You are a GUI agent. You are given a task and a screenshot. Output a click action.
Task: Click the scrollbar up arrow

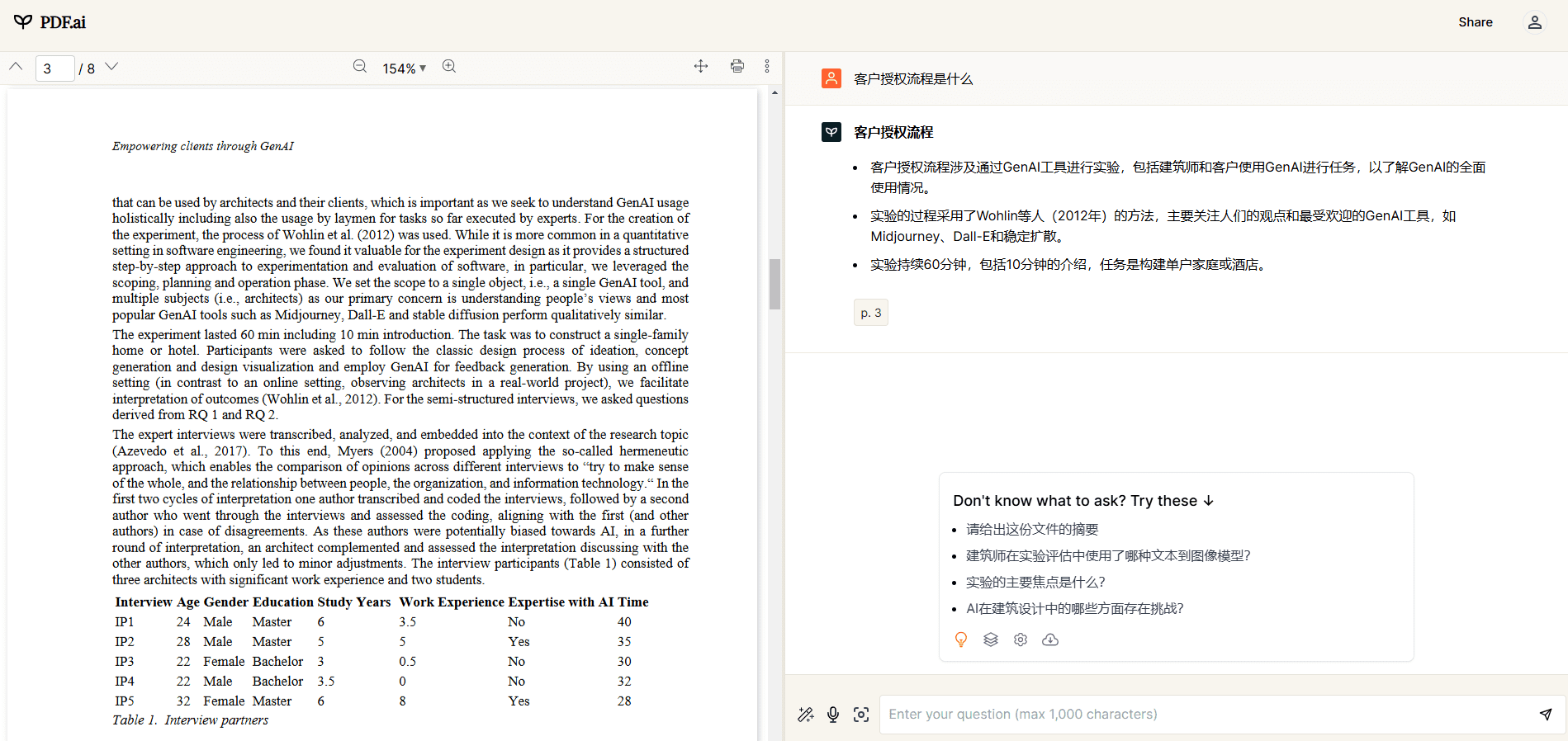(775, 92)
